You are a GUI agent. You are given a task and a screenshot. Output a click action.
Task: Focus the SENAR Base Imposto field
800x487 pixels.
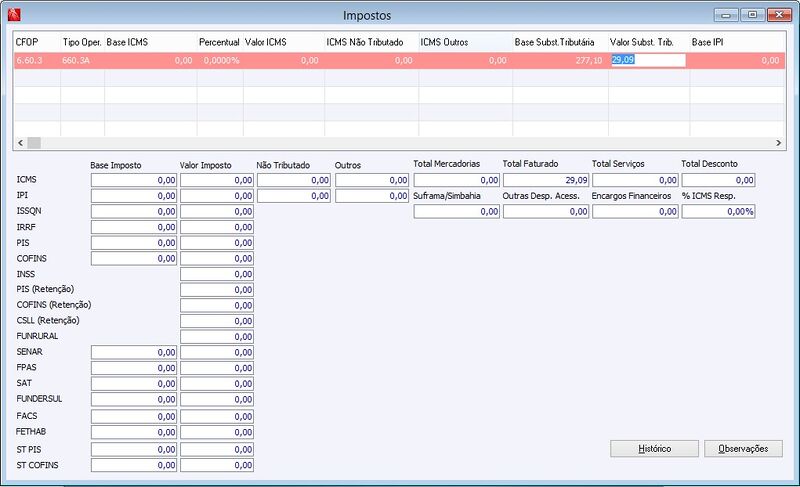(x=134, y=352)
